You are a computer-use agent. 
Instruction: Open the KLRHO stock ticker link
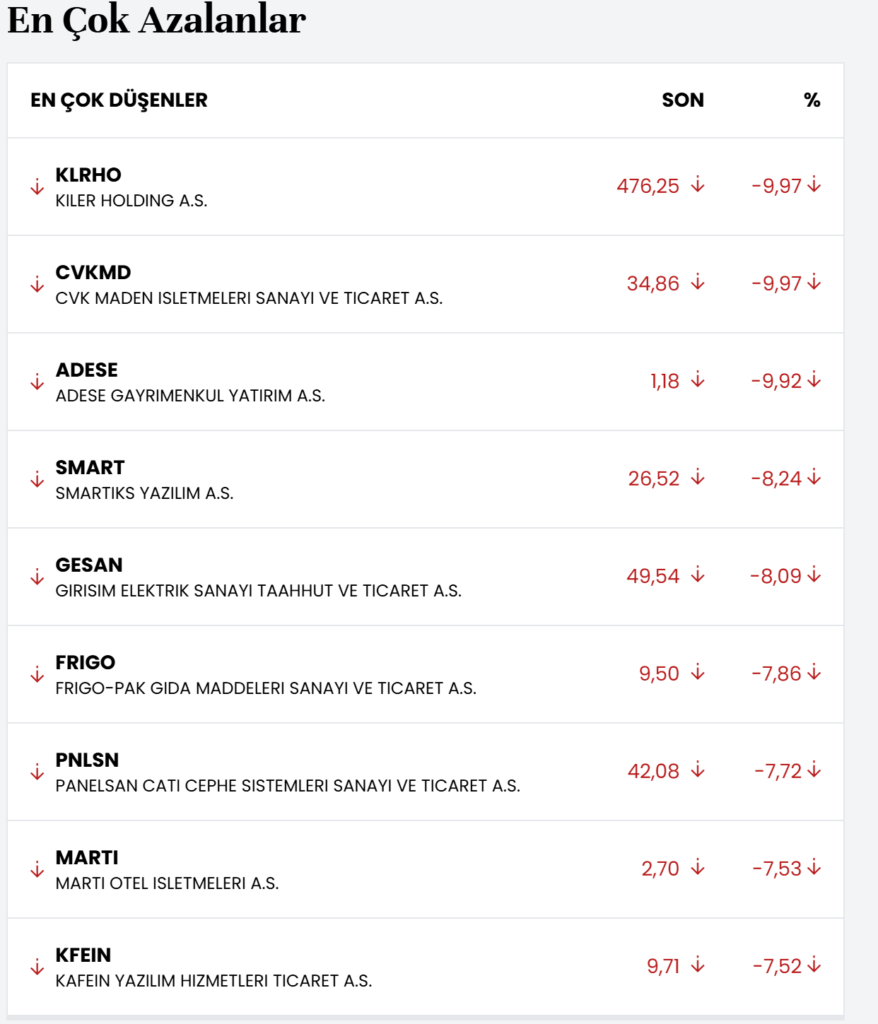(88, 175)
